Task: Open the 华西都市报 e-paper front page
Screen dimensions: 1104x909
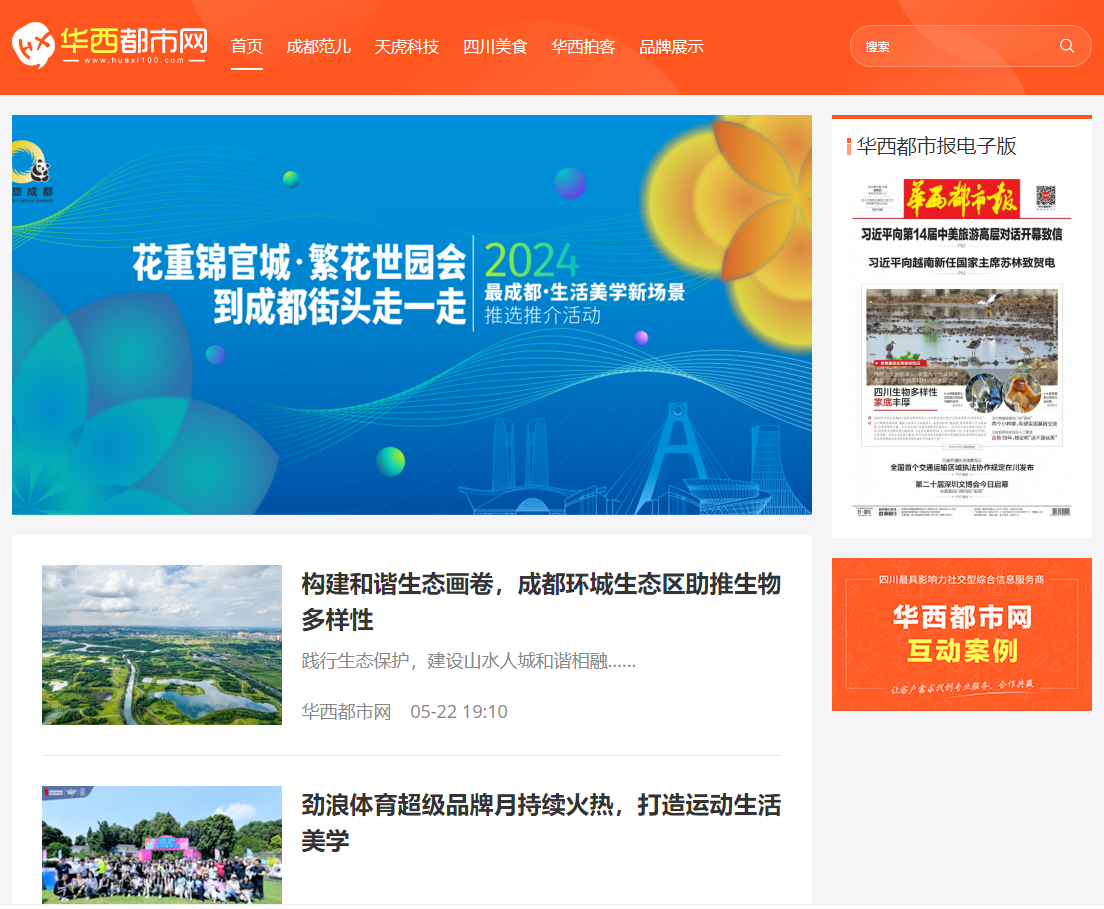Action: click(962, 349)
